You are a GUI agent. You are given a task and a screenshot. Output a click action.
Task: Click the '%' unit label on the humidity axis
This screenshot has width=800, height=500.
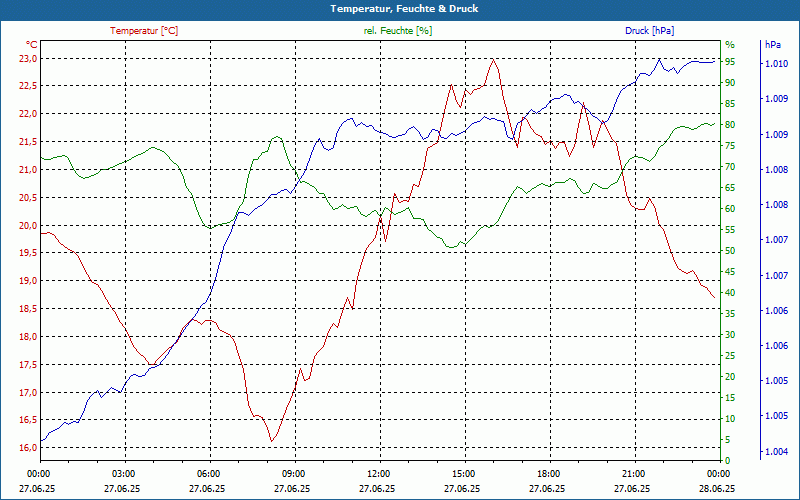(x=730, y=44)
